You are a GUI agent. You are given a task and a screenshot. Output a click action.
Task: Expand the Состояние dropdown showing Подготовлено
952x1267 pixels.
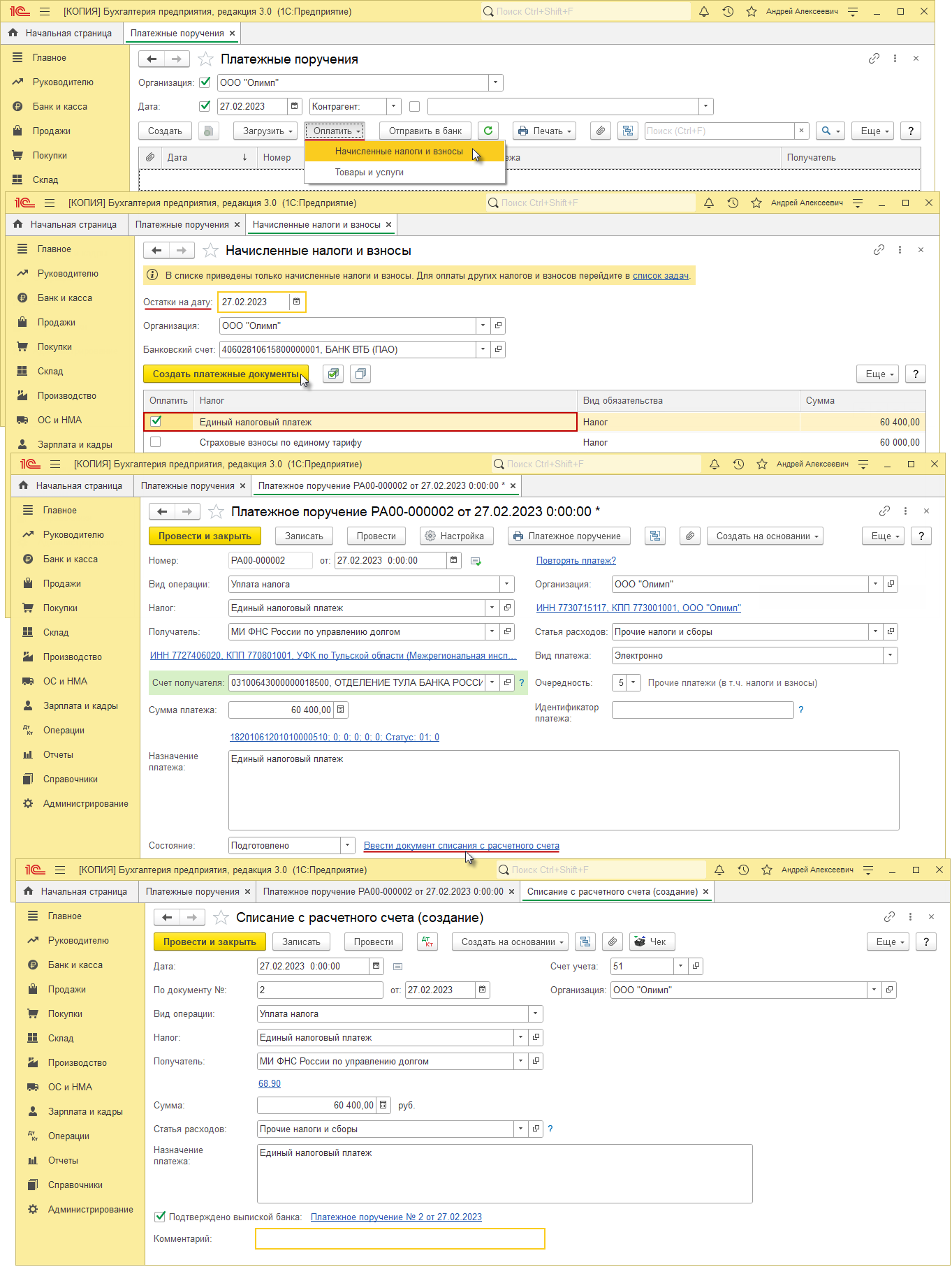click(x=348, y=845)
